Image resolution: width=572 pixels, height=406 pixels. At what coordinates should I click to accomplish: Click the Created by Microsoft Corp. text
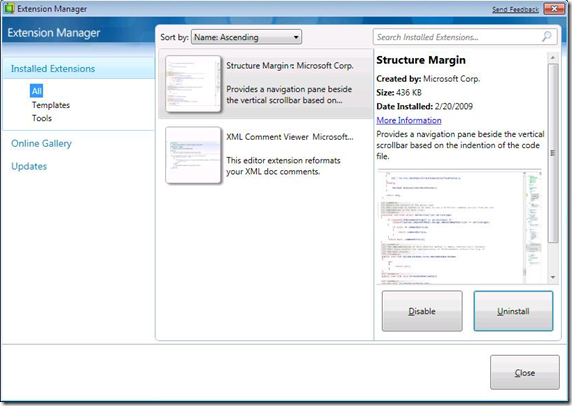pos(428,79)
